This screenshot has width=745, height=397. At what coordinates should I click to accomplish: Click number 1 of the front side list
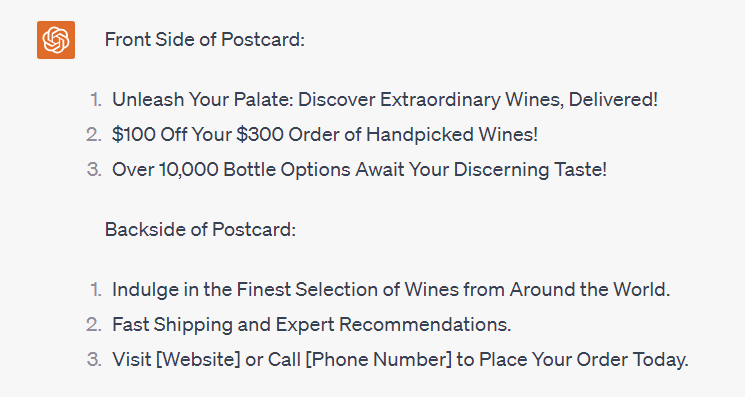[96, 100]
